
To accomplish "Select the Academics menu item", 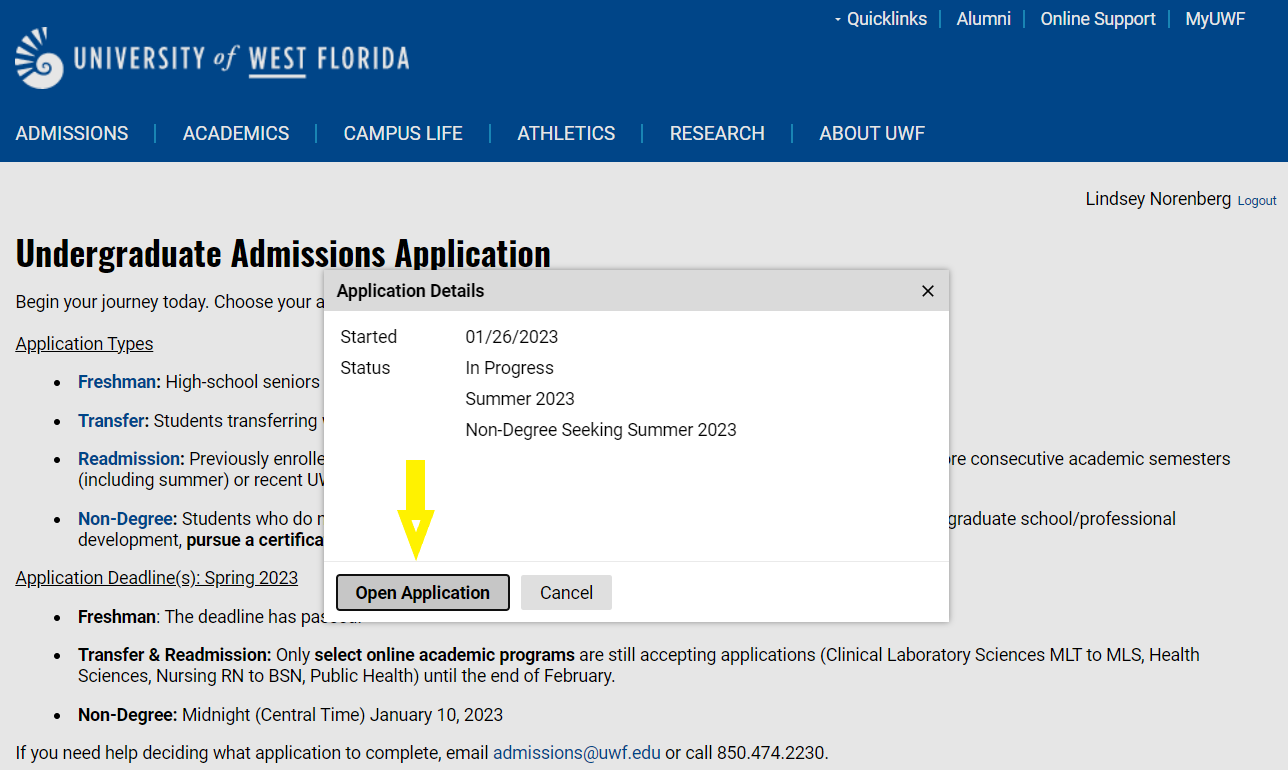I will (236, 133).
